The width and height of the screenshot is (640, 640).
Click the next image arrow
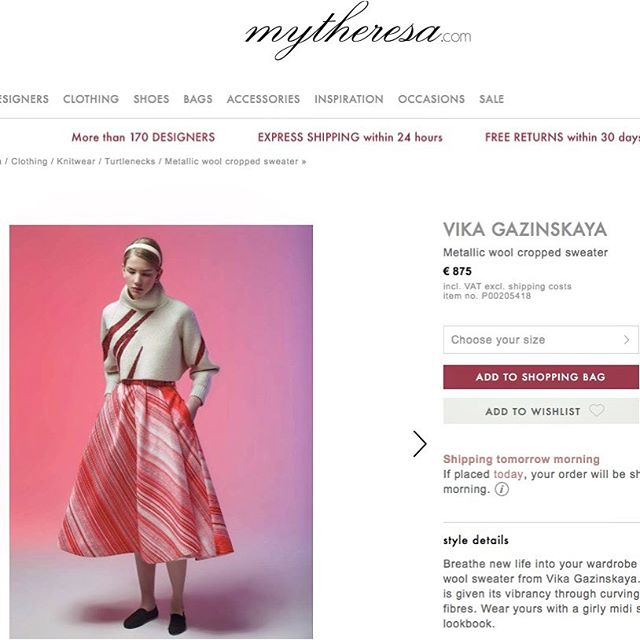coord(420,444)
